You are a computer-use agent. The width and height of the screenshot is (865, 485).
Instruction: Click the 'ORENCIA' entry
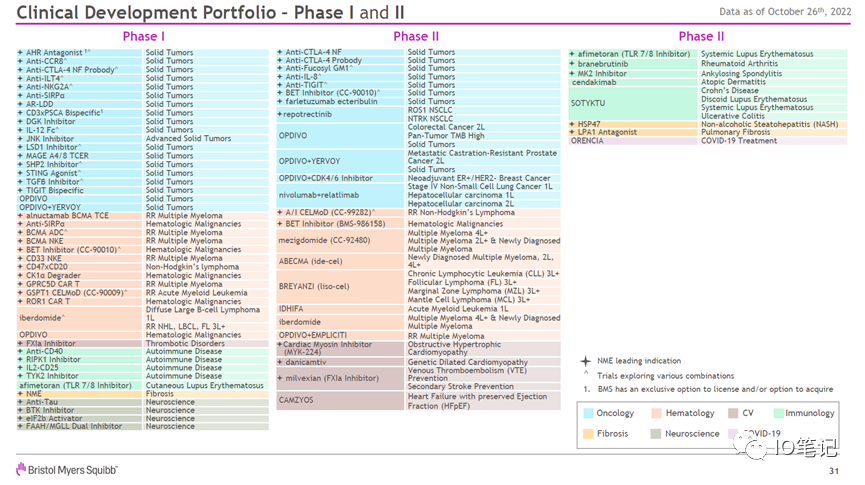tap(587, 141)
